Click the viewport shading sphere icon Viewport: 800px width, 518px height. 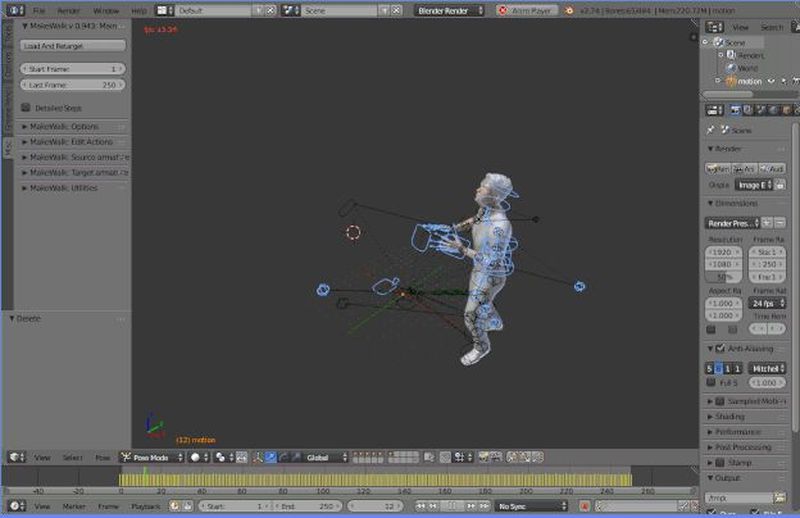point(196,457)
